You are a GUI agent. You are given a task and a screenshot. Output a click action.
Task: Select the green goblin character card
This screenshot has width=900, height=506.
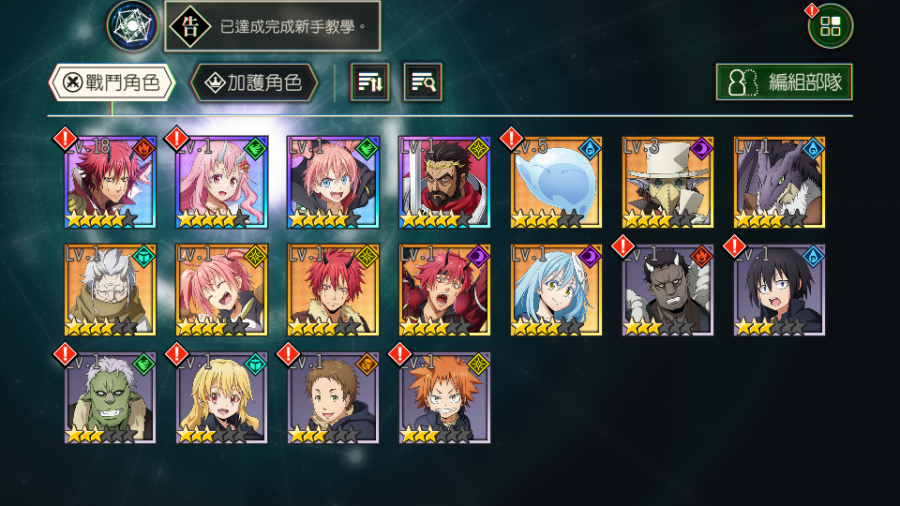pos(110,398)
